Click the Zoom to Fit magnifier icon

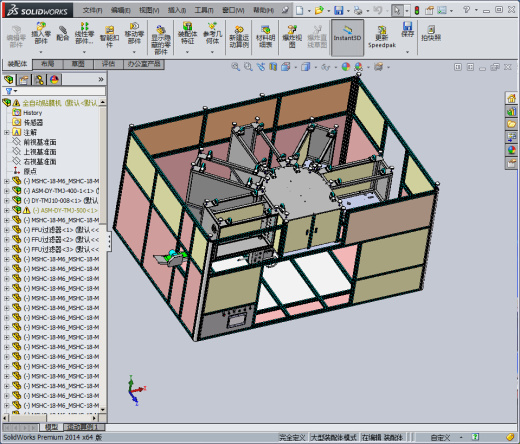(x=236, y=67)
